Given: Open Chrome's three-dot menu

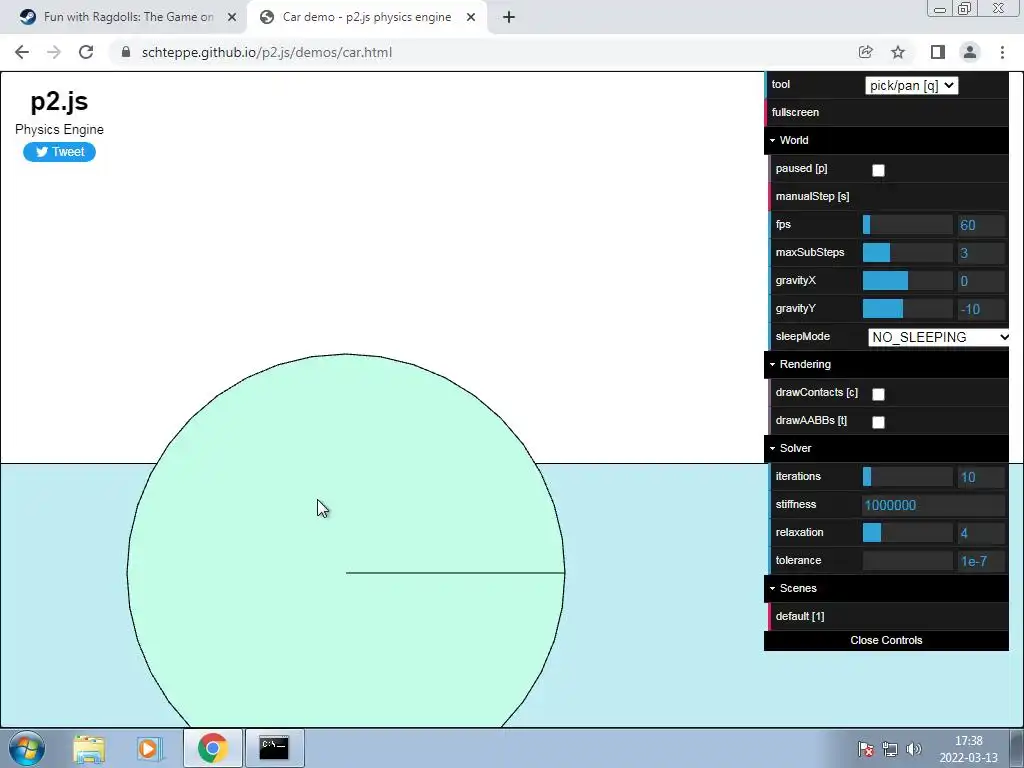Looking at the screenshot, I should (x=1002, y=52).
